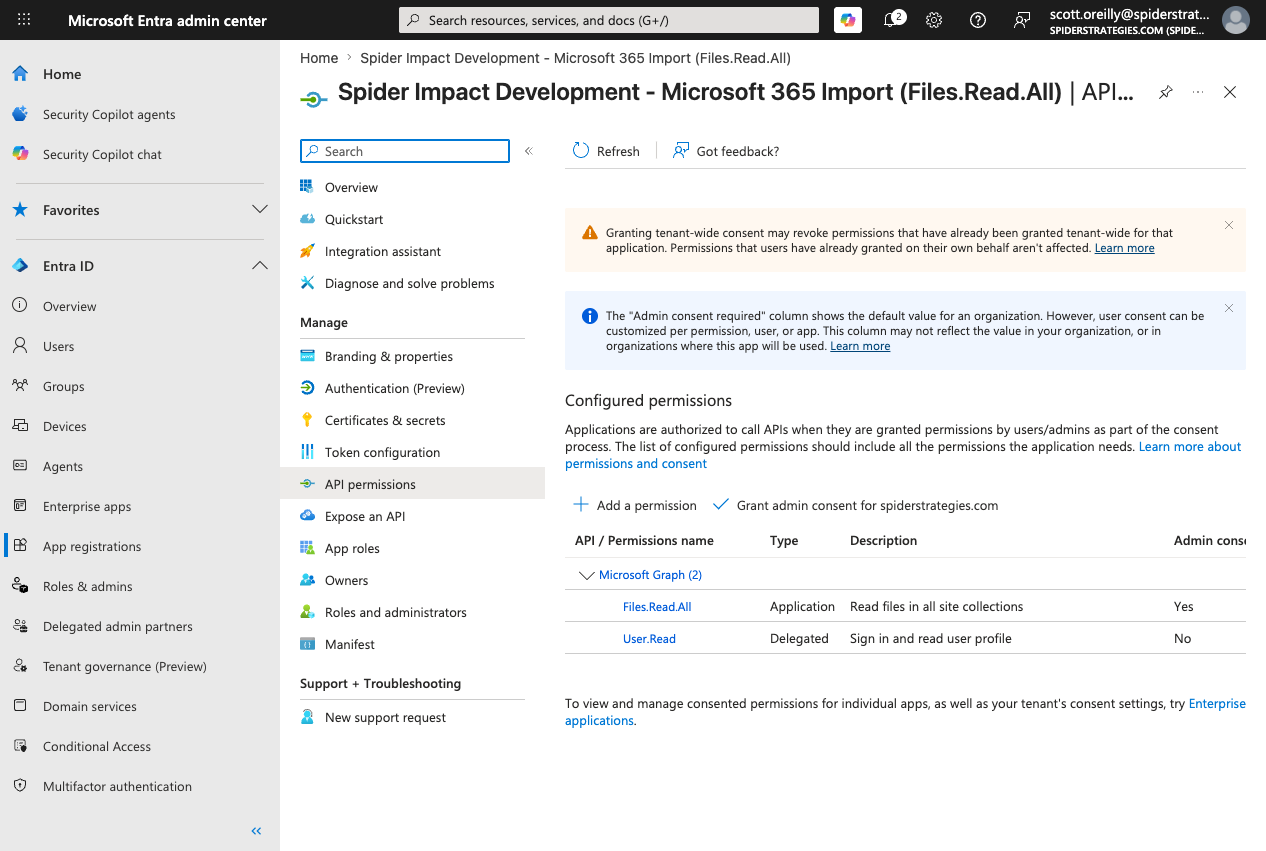Open Diagnose and solve problems

[x=409, y=283]
